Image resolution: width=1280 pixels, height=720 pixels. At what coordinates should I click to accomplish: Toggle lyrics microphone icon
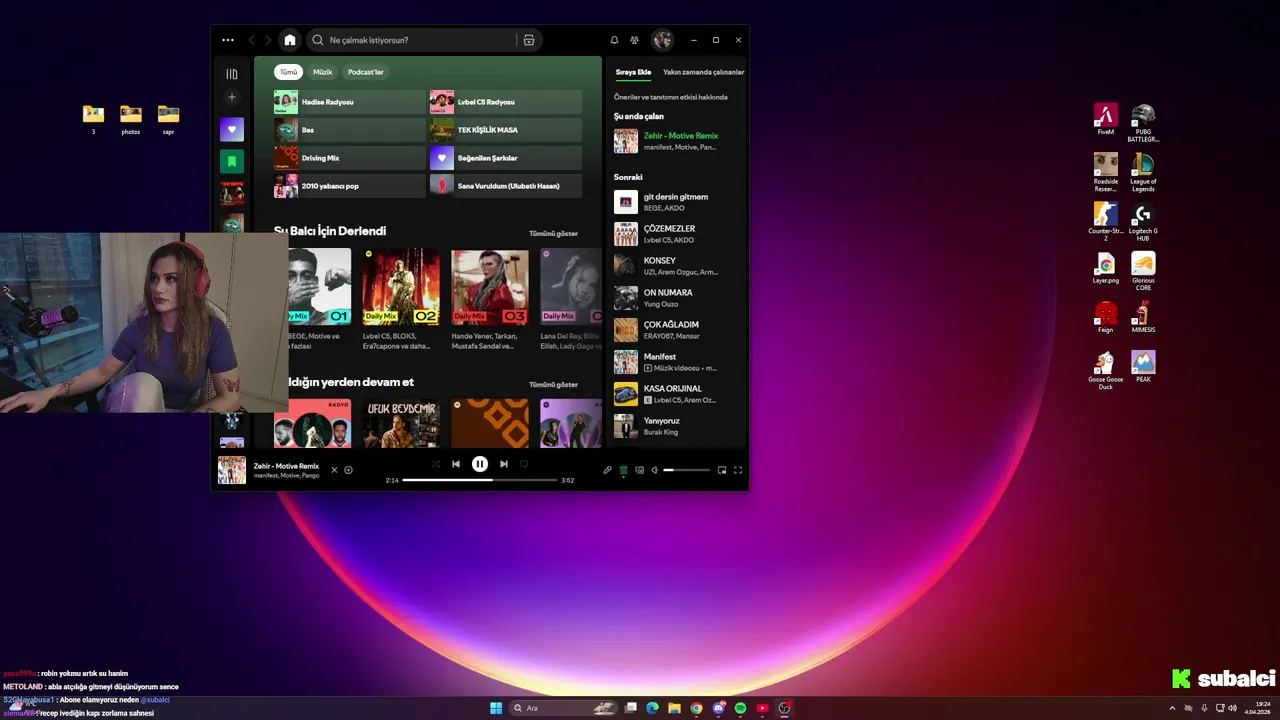(x=607, y=470)
